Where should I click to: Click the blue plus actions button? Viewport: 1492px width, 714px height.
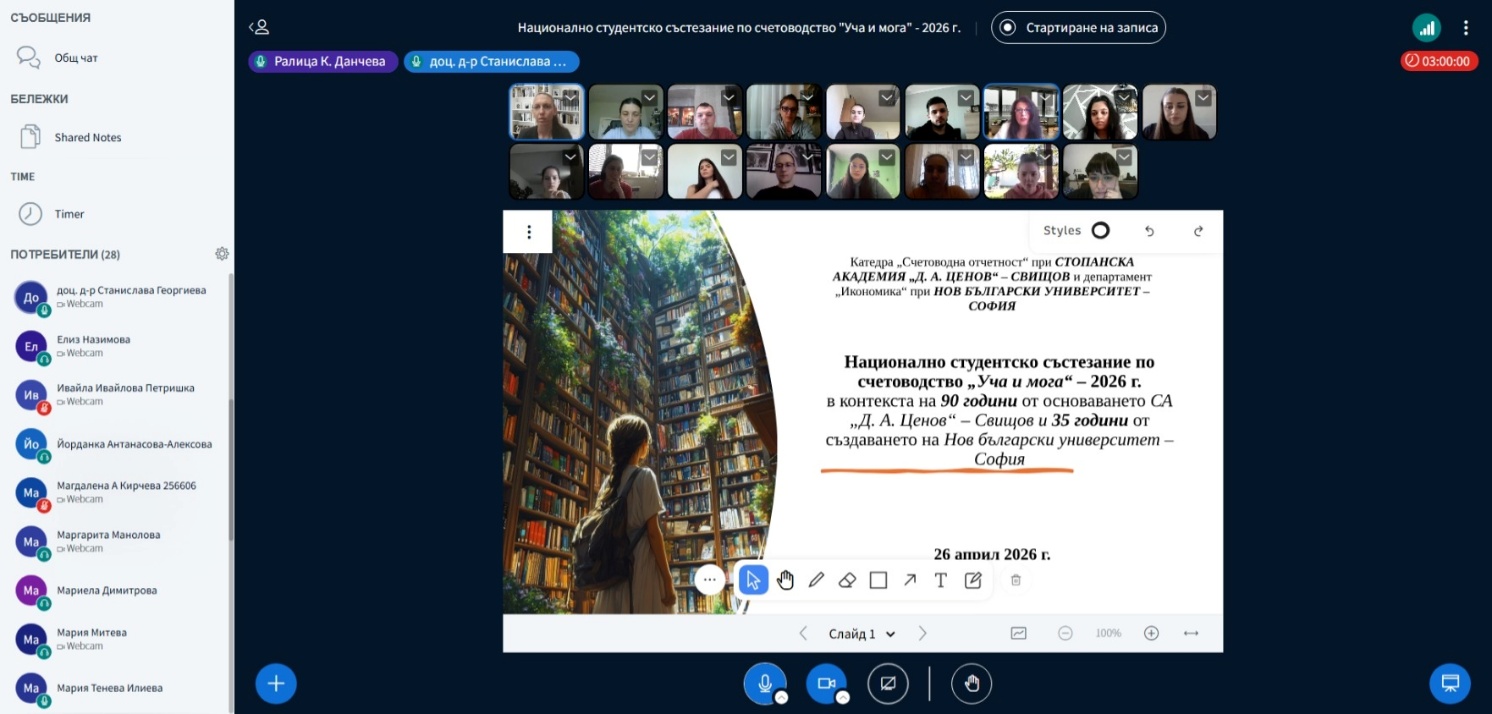click(x=276, y=683)
